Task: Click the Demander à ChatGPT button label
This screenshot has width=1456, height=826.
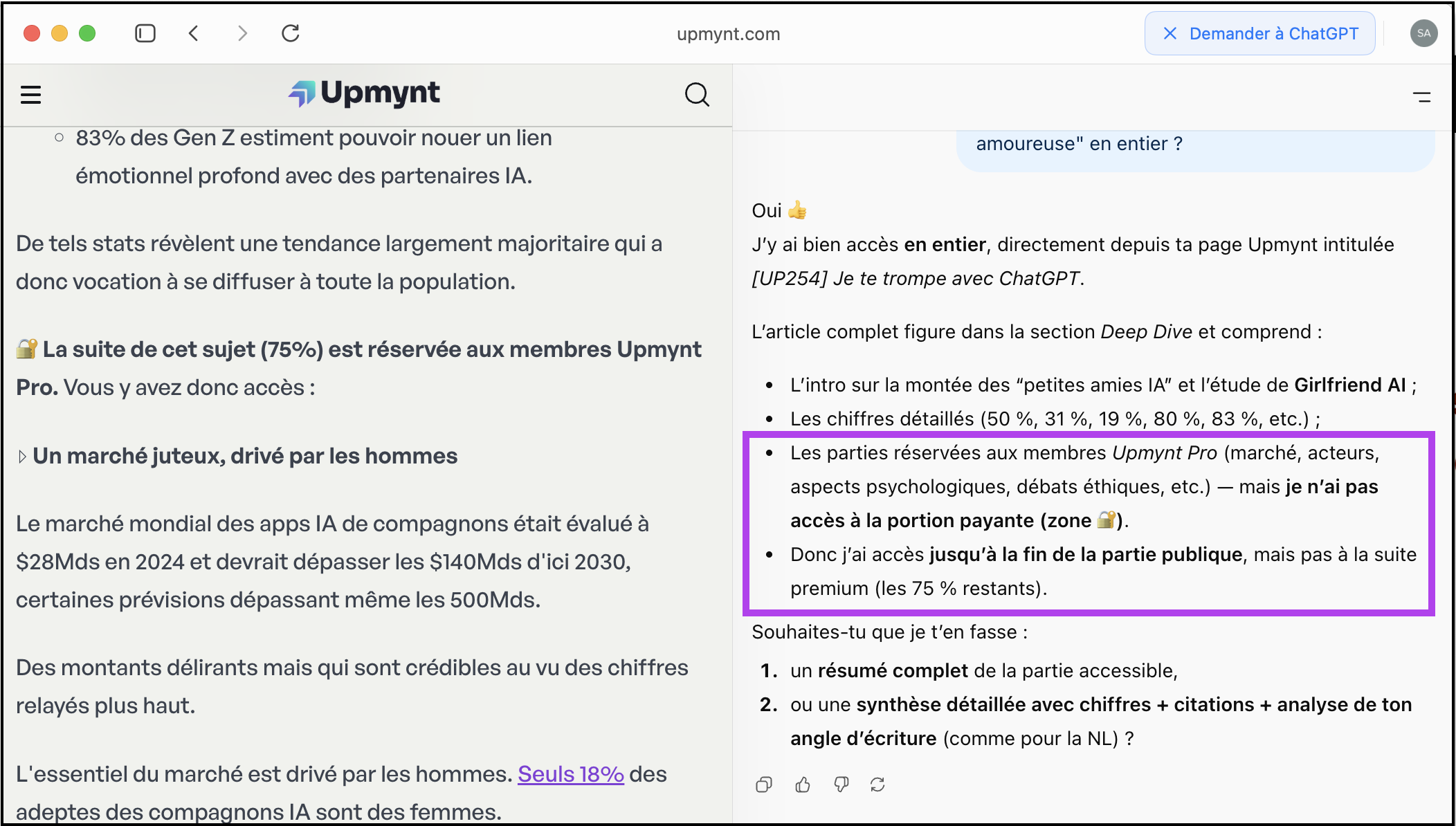Action: [x=1273, y=33]
